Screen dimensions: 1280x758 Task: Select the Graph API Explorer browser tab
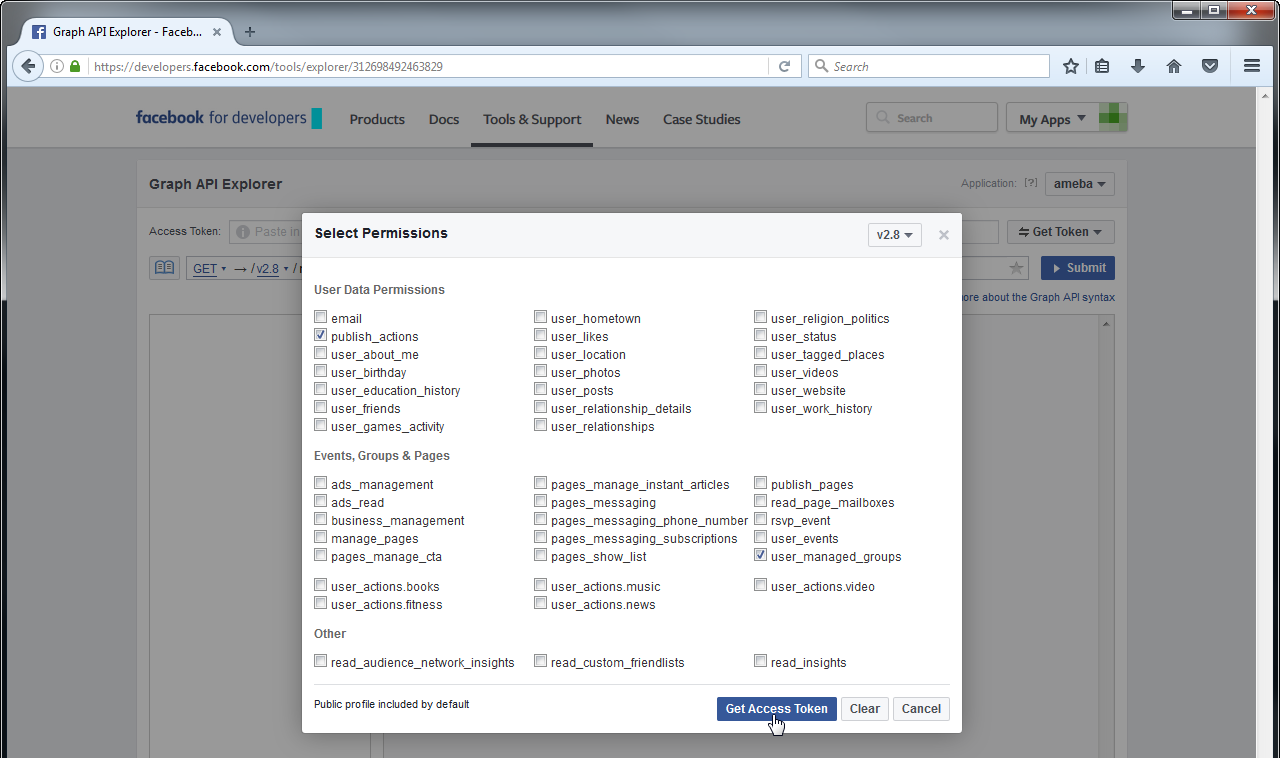point(127,32)
